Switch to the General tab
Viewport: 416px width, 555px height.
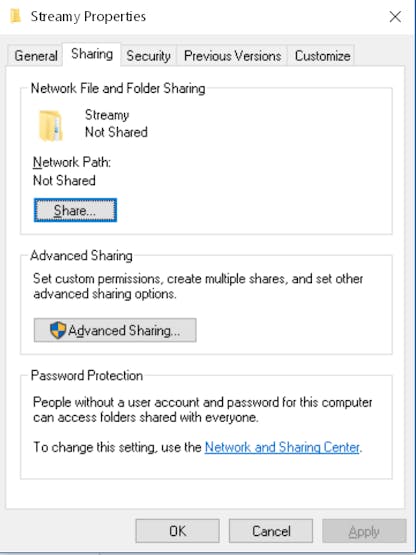point(35,56)
